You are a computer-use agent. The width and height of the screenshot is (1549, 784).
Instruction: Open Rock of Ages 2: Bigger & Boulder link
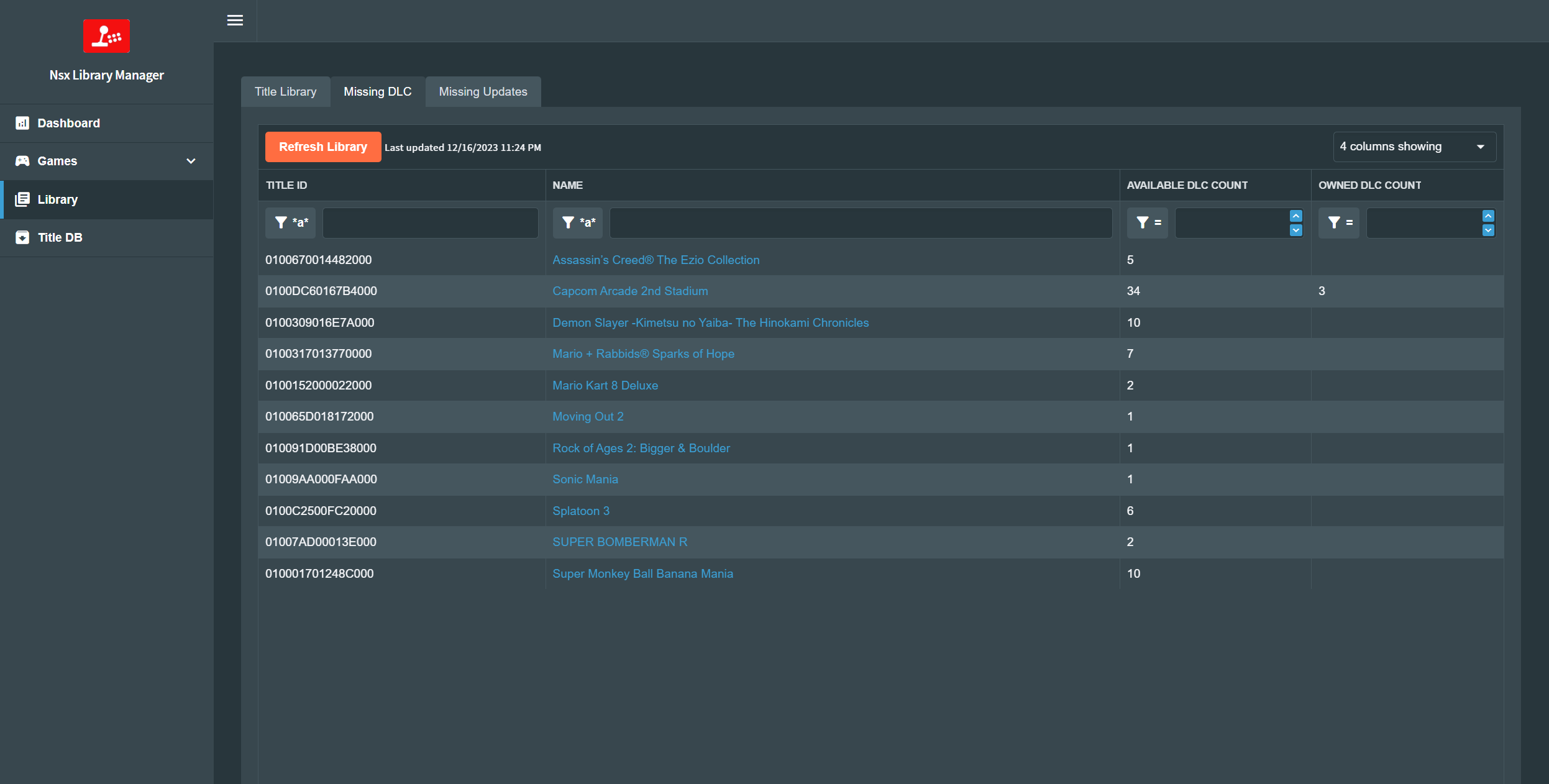[641, 449]
